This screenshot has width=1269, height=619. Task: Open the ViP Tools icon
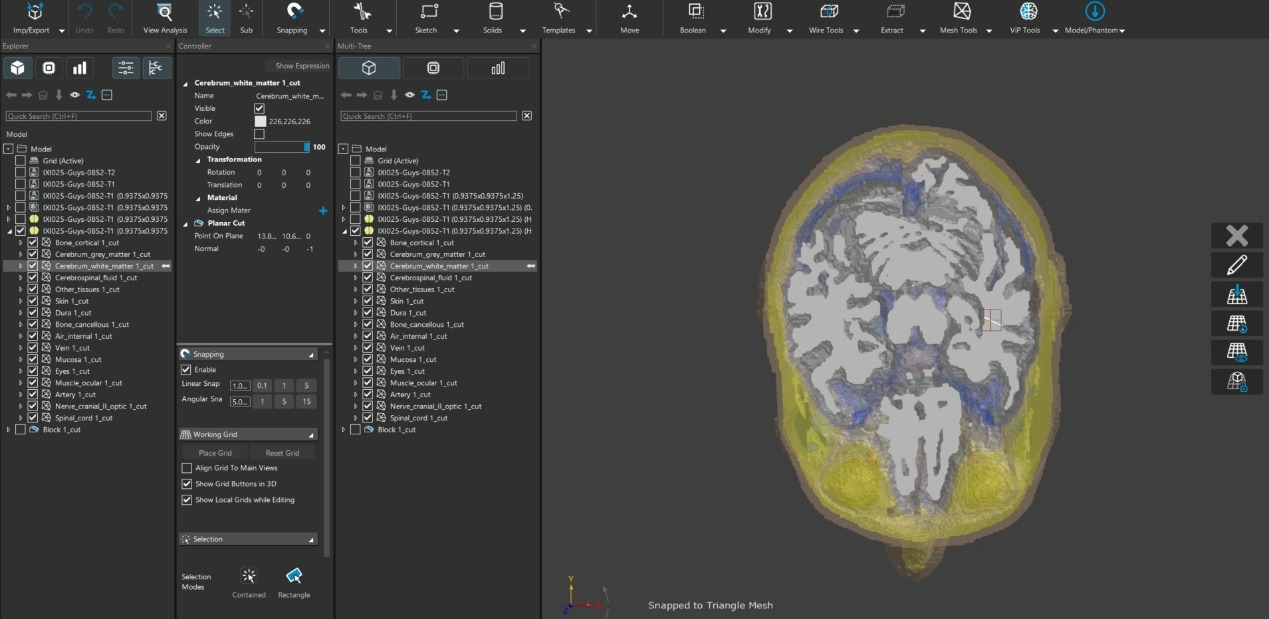pos(1027,12)
